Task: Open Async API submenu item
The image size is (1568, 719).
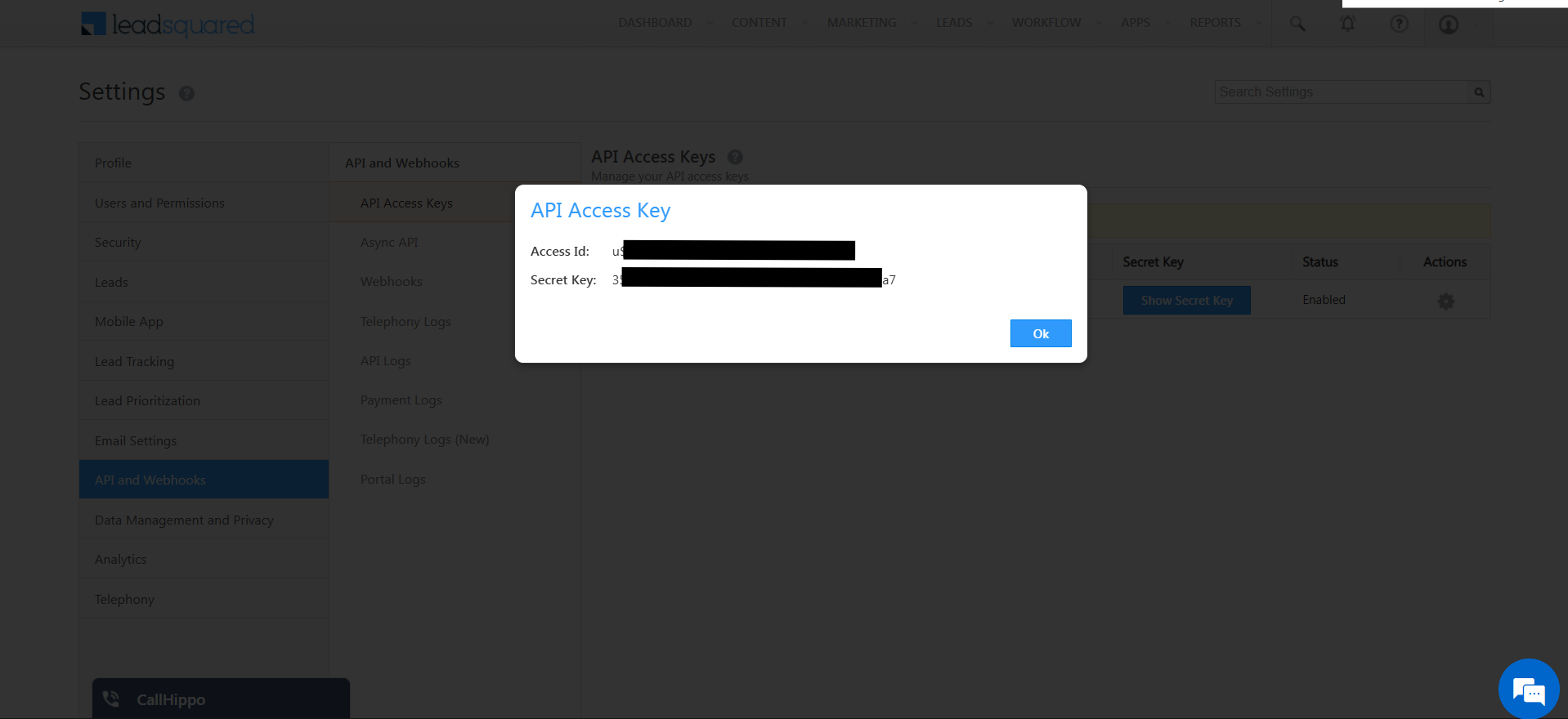Action: [x=389, y=242]
